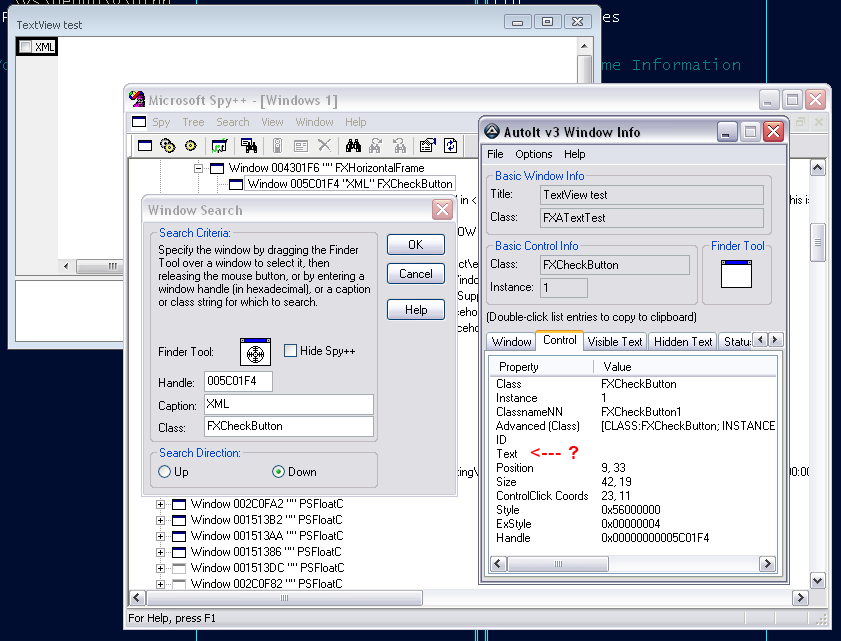Switch to the Visible Text tab
The image size is (841, 641).
tap(615, 341)
